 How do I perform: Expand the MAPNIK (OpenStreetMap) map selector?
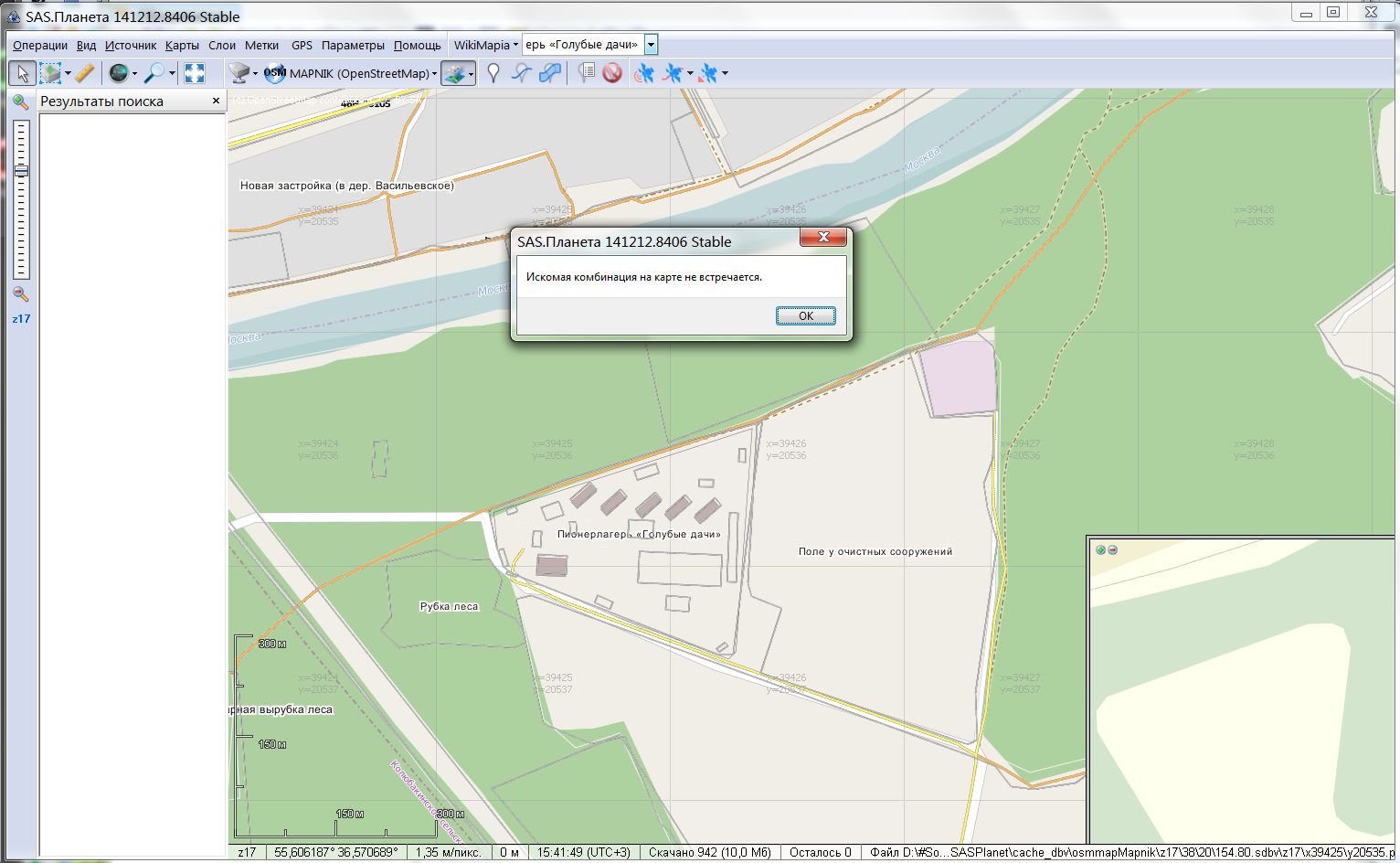tap(359, 73)
